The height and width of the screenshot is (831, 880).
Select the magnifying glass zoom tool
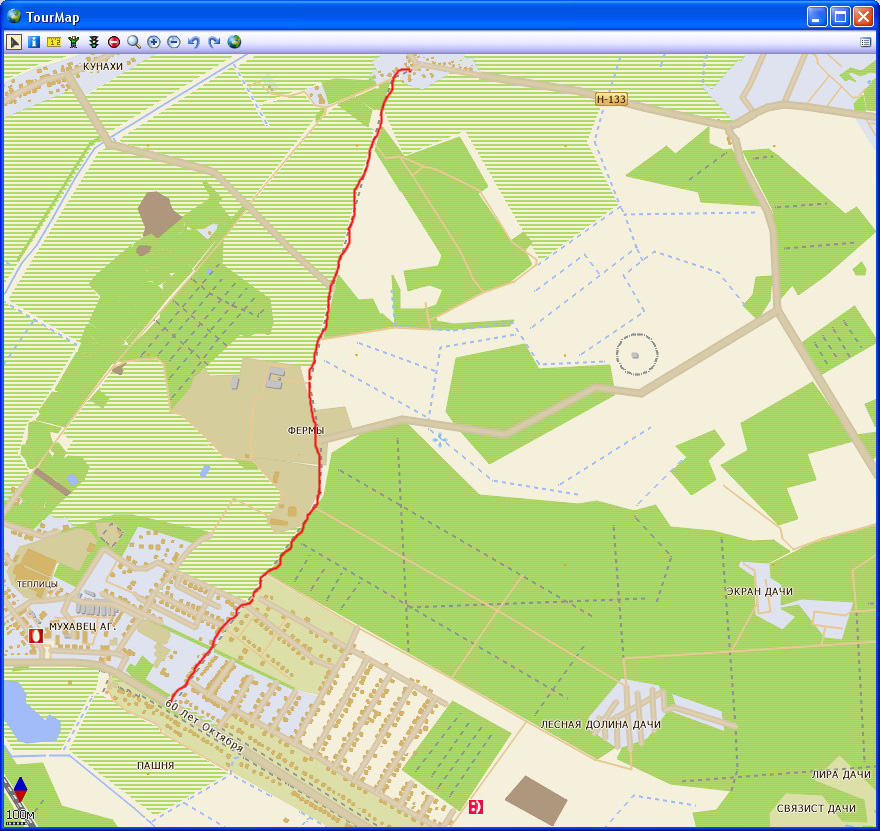point(134,42)
